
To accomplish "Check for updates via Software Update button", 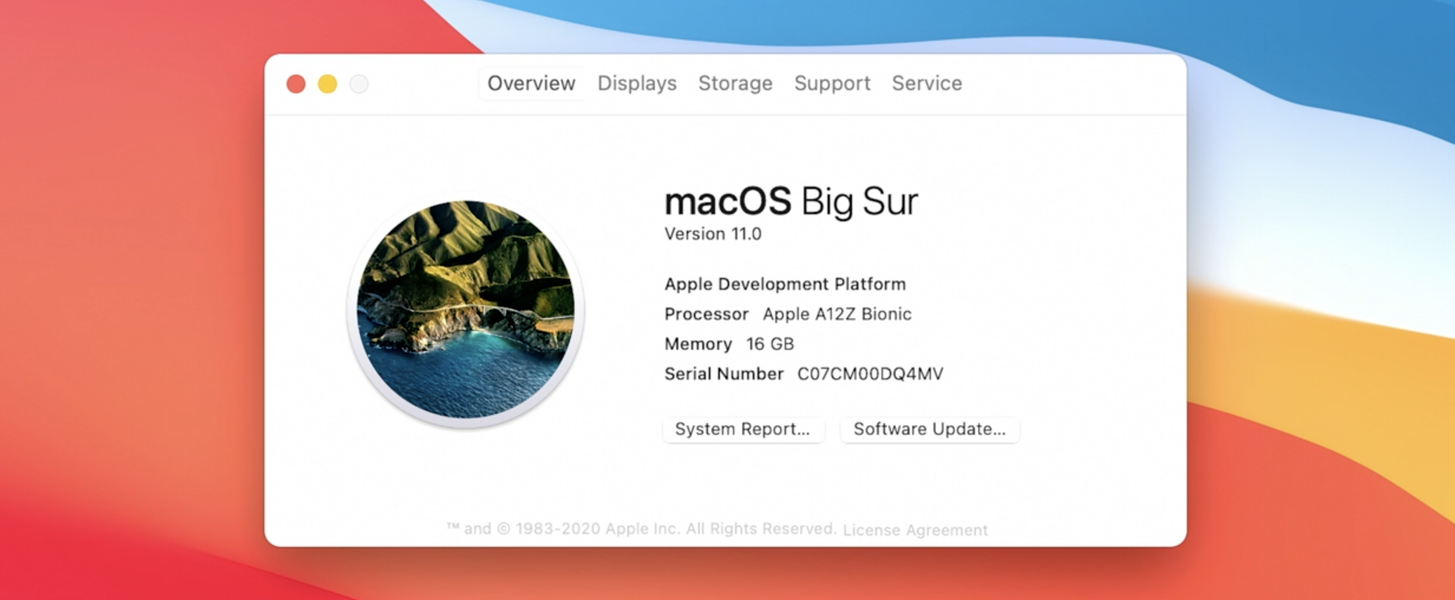I will point(930,429).
